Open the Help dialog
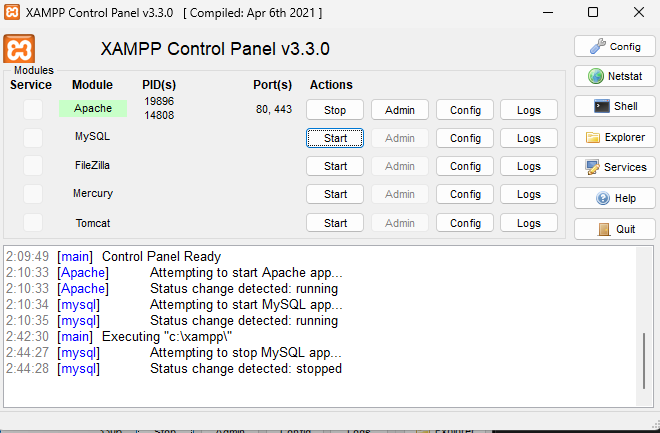 [614, 198]
